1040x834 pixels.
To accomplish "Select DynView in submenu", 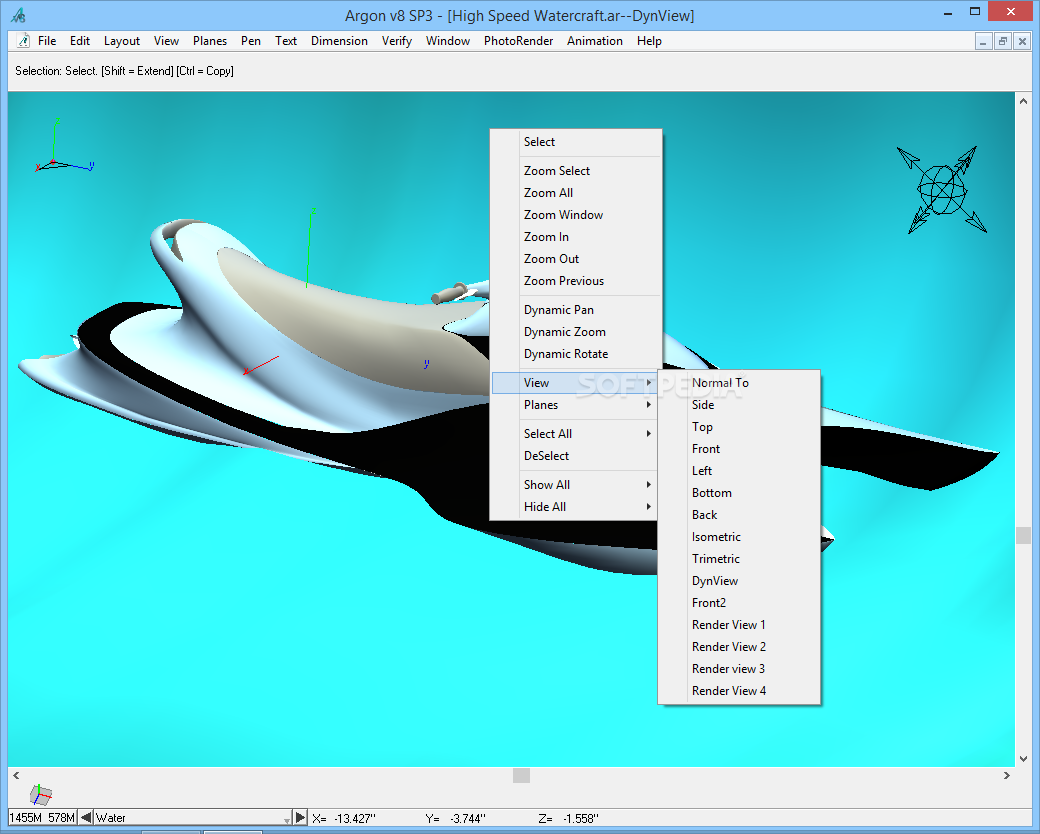I will coord(739,581).
